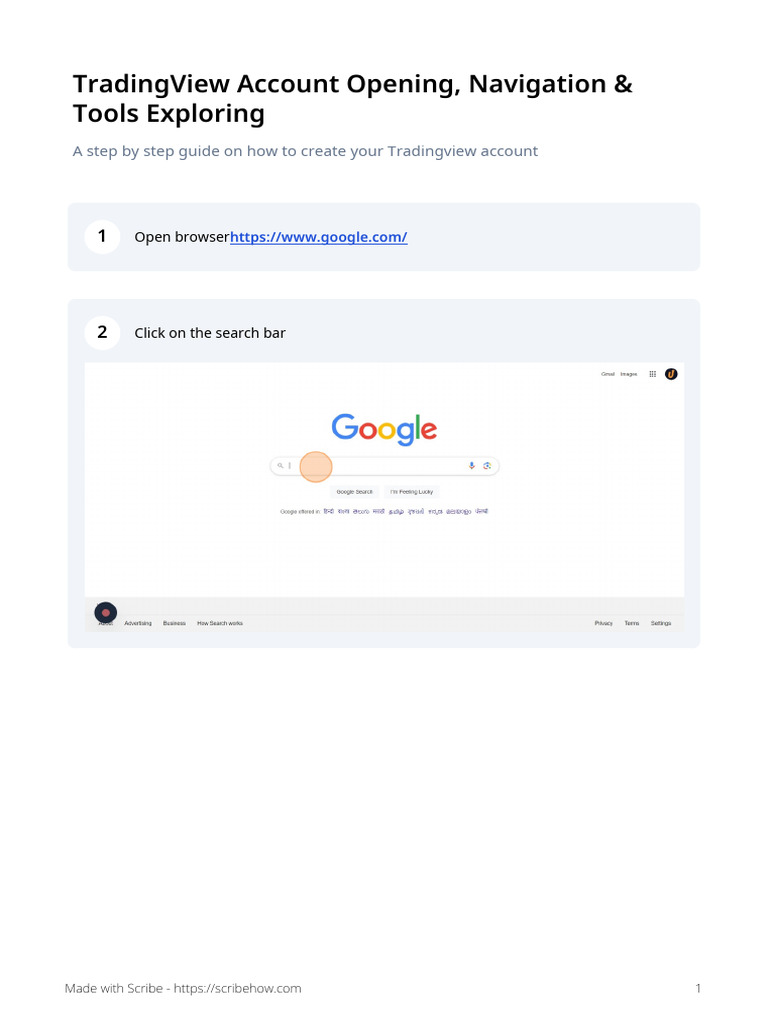This screenshot has width=768, height=1024.
Task: Open the How Search works link
Action: (220, 623)
